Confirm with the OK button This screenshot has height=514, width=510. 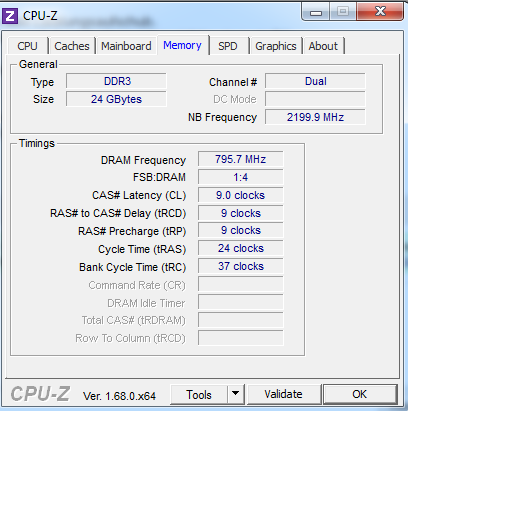pos(360,394)
